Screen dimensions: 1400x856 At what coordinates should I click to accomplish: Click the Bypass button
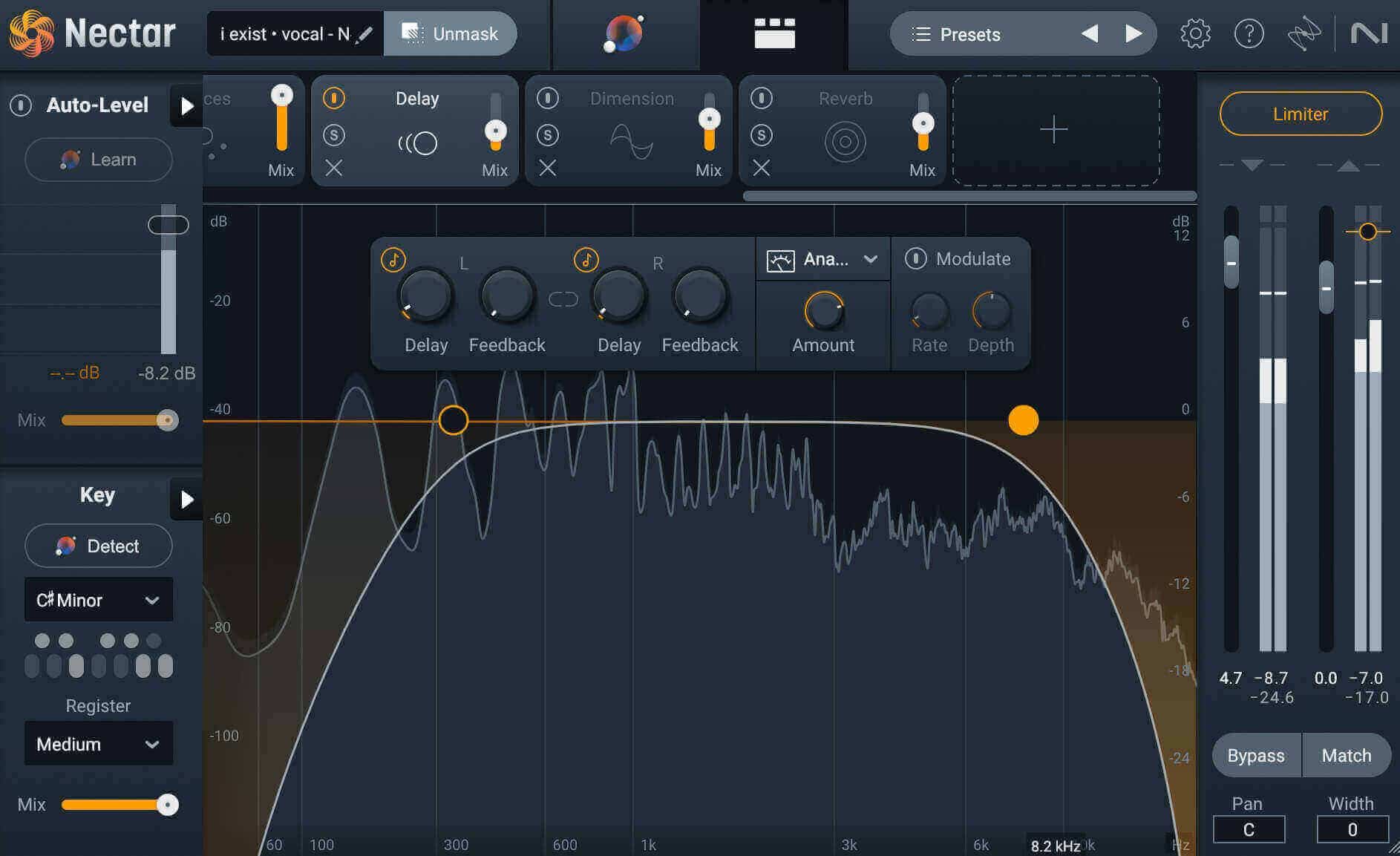tap(1256, 755)
